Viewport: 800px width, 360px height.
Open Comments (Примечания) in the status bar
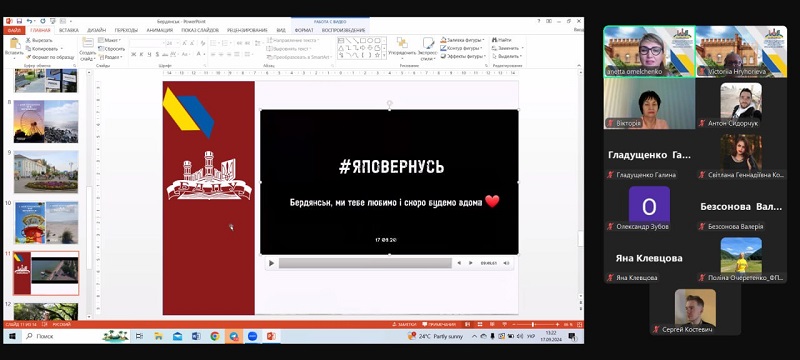click(x=439, y=324)
